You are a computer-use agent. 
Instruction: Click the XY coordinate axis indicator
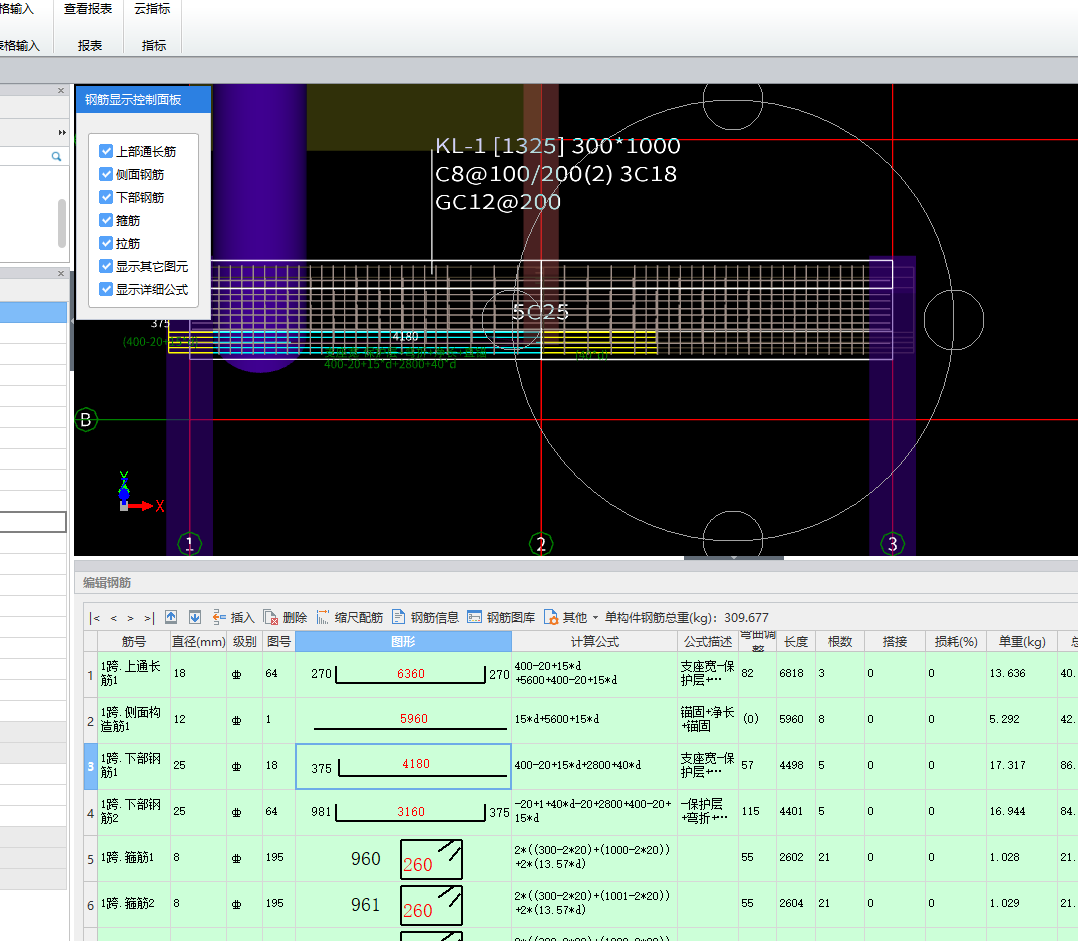click(x=140, y=493)
